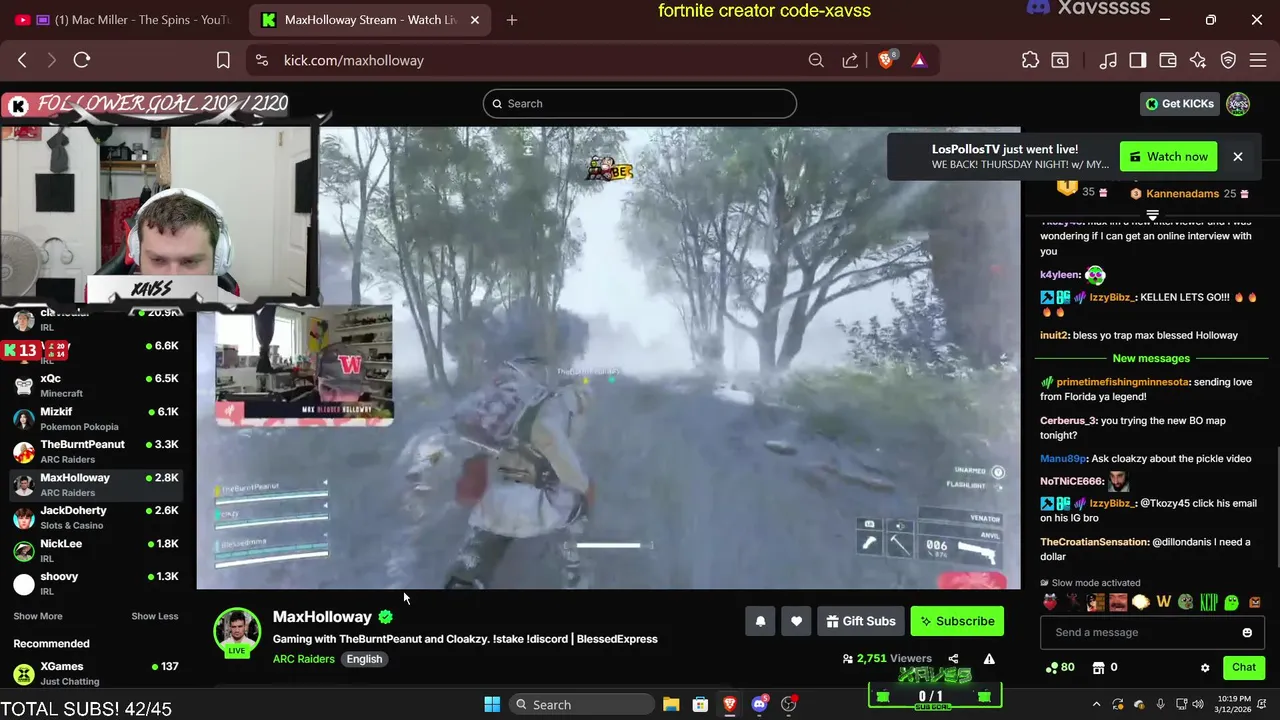Open channel points balance showing 80

point(1060,667)
